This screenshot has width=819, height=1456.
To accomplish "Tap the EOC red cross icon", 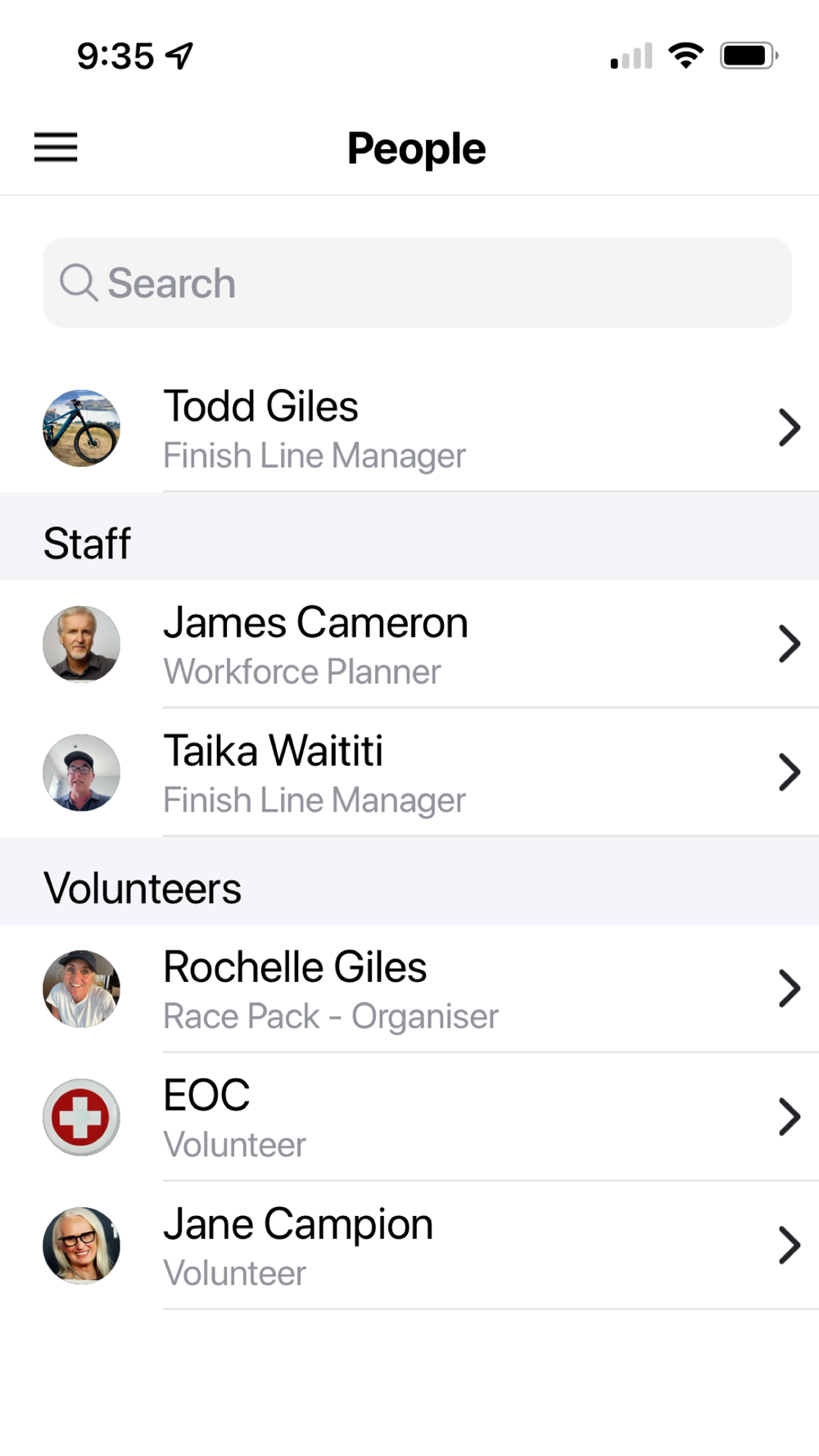I will click(x=81, y=1117).
